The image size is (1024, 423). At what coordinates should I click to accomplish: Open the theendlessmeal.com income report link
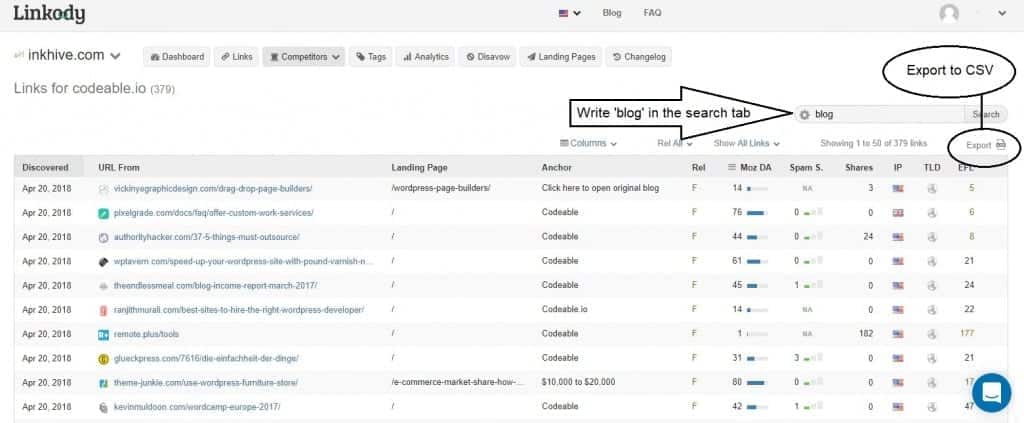pyautogui.click(x=216, y=285)
